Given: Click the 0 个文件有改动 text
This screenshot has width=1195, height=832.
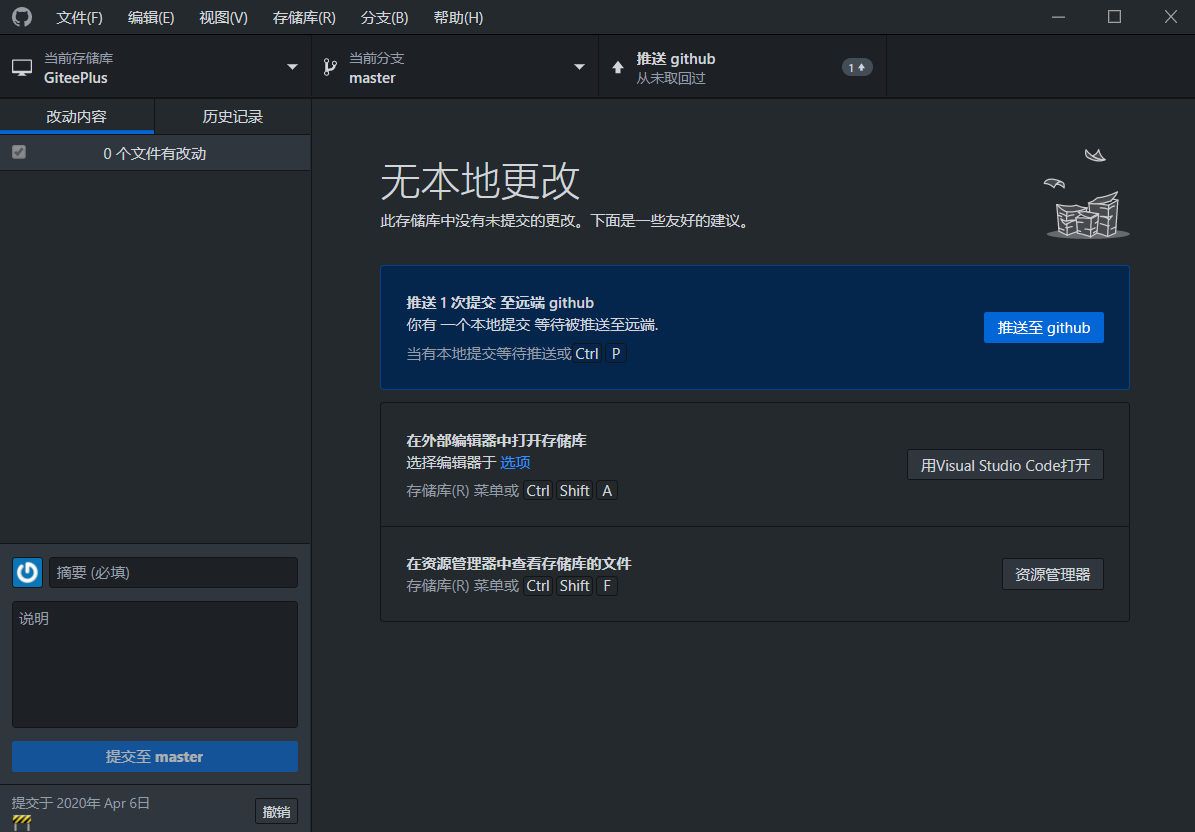Looking at the screenshot, I should 155,153.
